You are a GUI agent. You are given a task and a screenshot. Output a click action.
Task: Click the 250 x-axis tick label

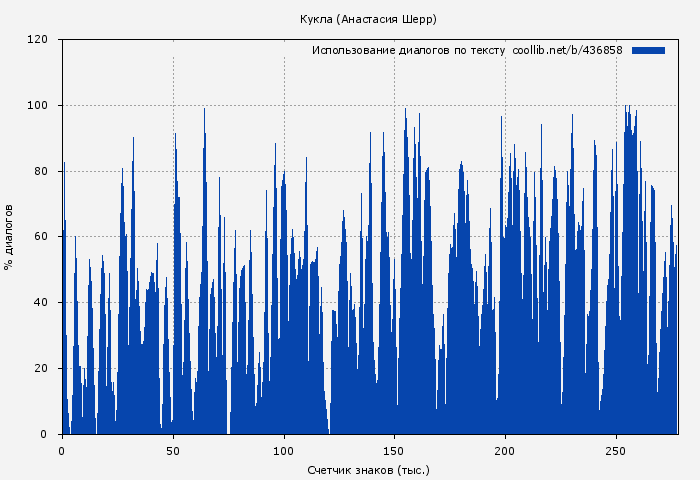[x=616, y=449]
